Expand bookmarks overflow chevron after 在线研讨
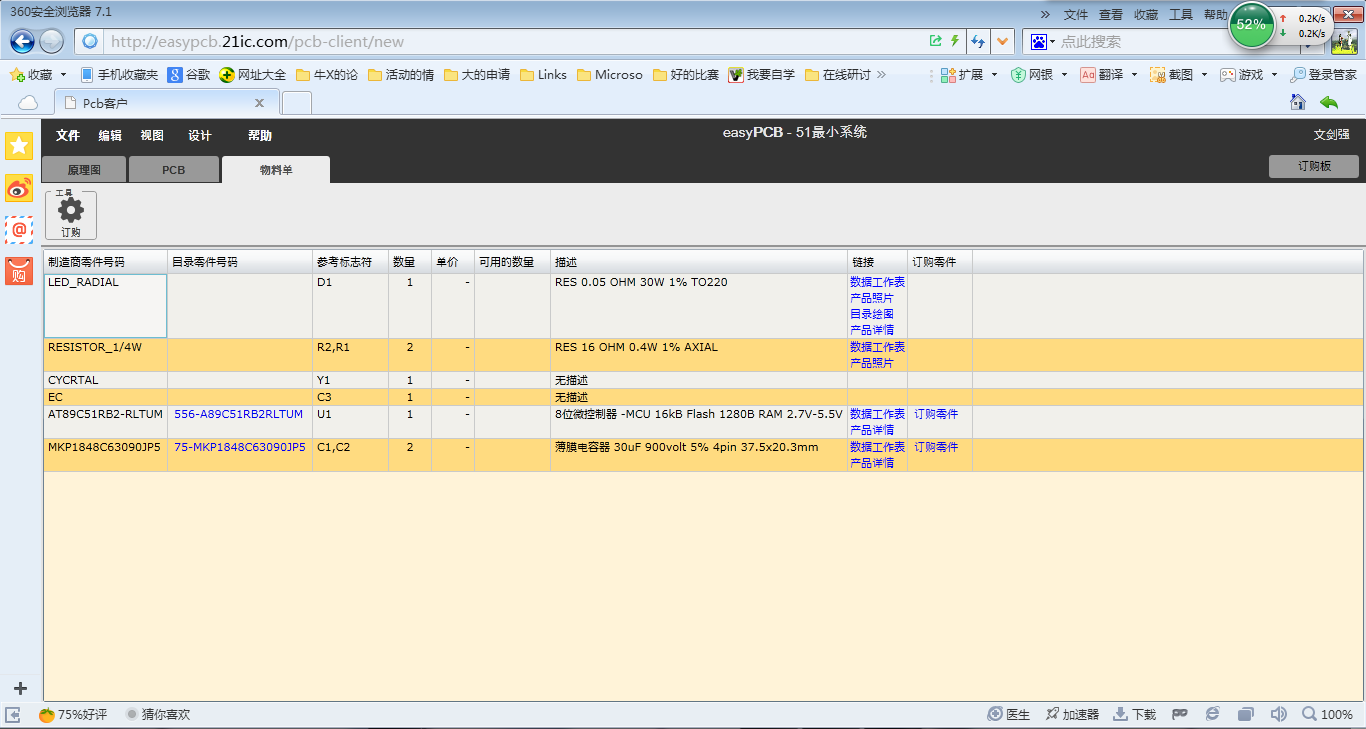Screen dimensions: 1366x729 coord(881,74)
